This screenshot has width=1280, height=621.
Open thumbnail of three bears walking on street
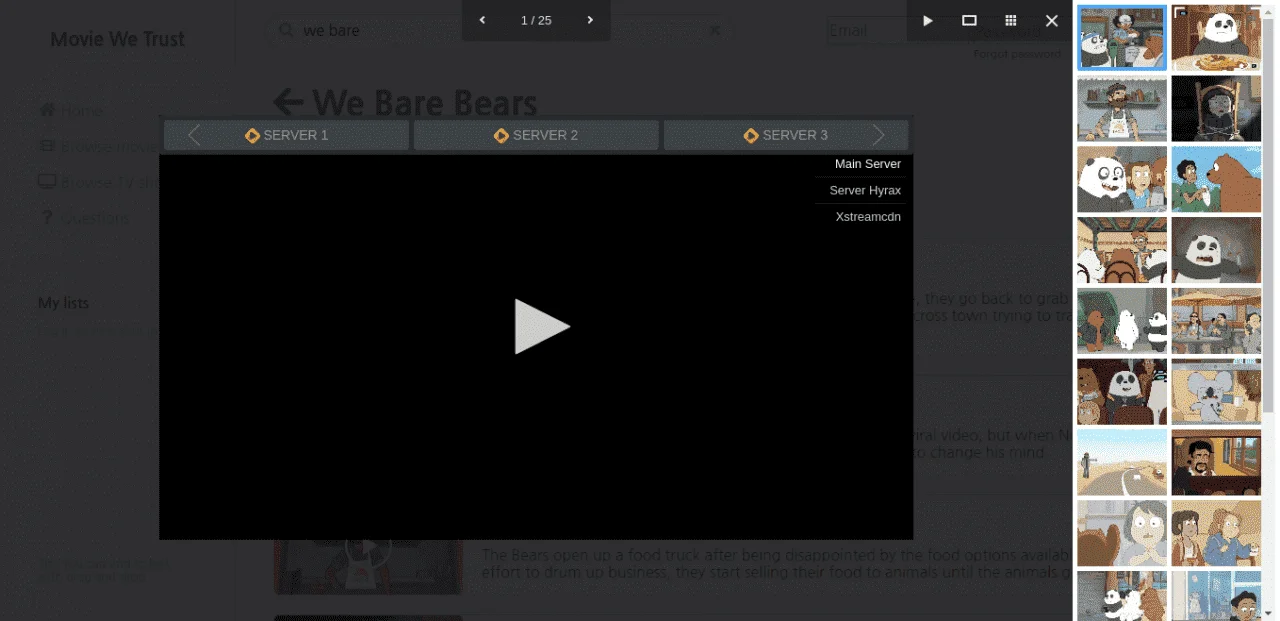[1122, 321]
